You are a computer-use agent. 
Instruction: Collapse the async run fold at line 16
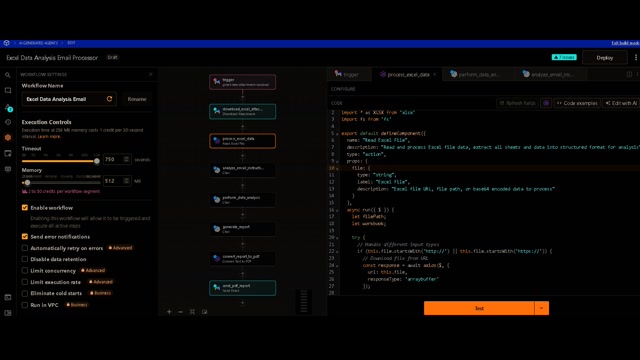click(337, 210)
